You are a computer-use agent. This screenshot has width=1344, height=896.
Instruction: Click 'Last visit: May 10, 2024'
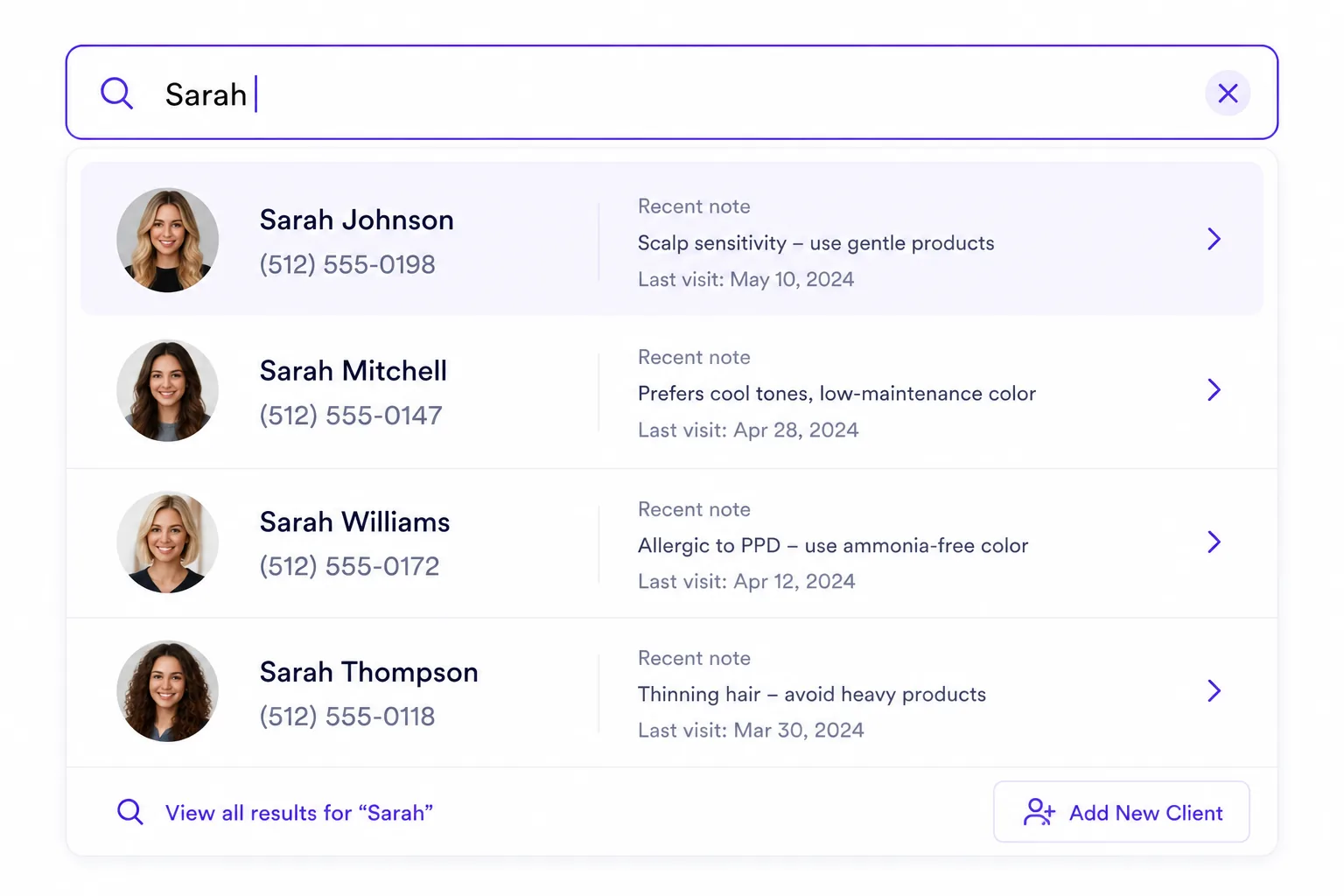coord(745,279)
